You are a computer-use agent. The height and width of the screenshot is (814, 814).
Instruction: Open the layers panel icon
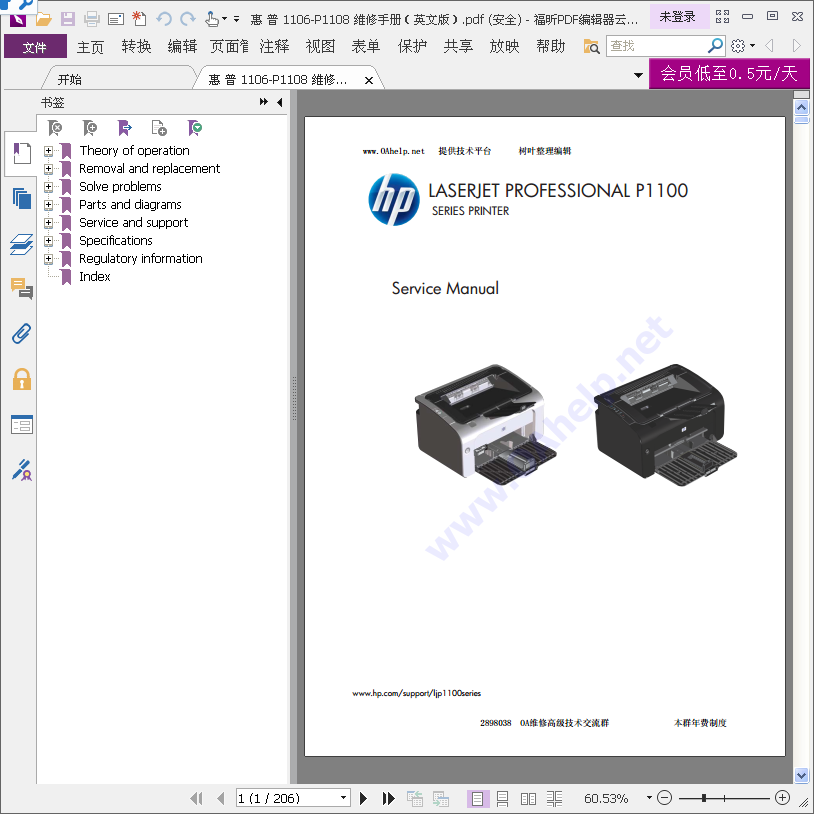pos(22,244)
